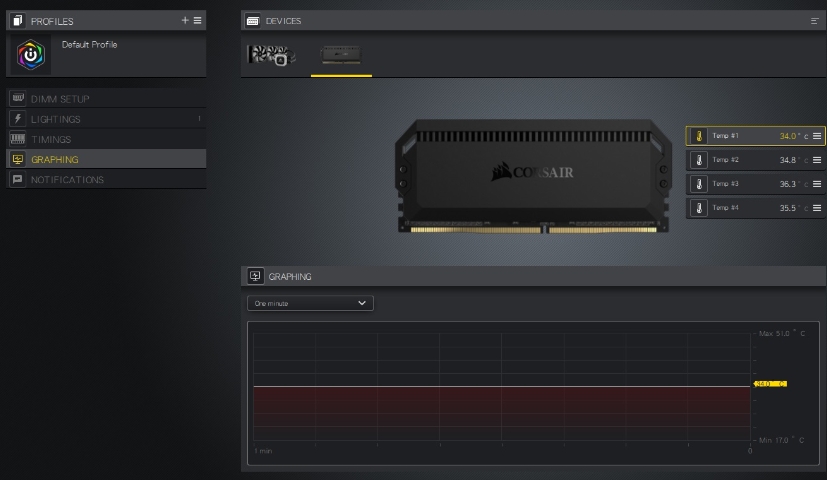
Task: Open the Timings section
Action: point(106,139)
